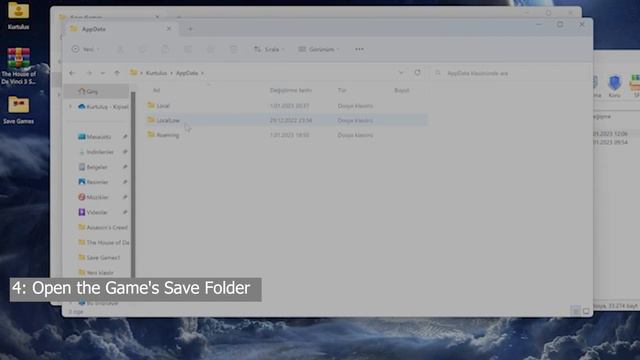Refresh the AppData folder view

(x=417, y=73)
